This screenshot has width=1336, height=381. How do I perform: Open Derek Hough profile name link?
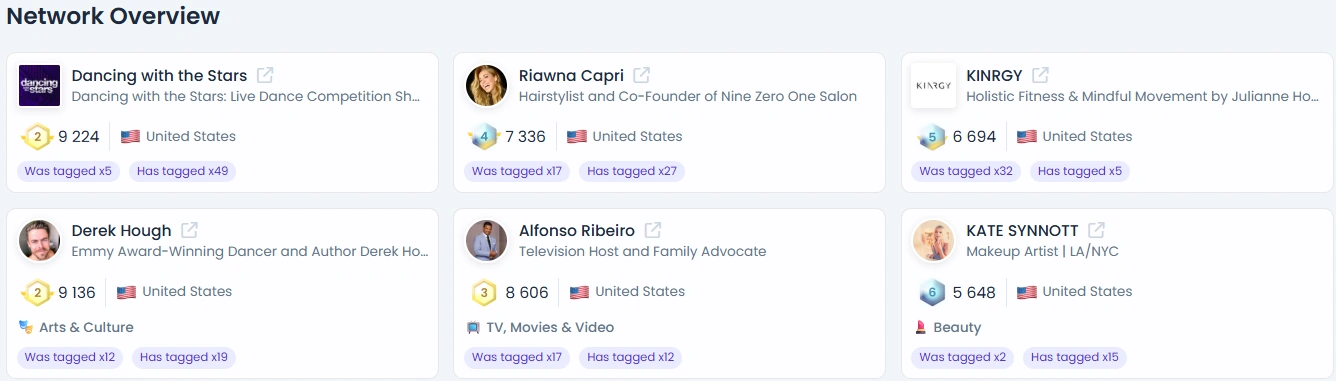pyautogui.click(x=122, y=231)
